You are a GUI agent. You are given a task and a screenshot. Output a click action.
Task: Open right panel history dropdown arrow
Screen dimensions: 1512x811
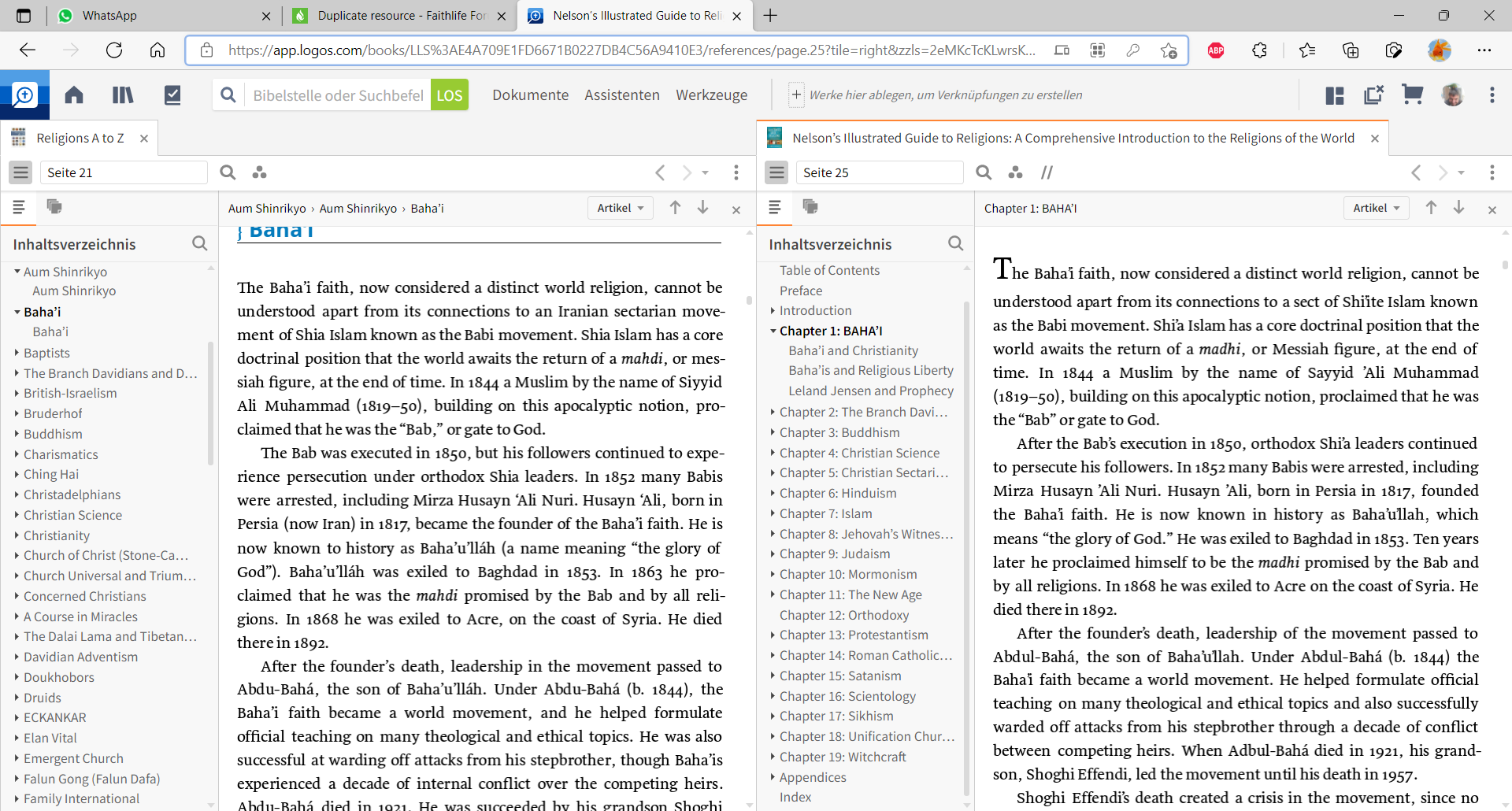point(1462,172)
